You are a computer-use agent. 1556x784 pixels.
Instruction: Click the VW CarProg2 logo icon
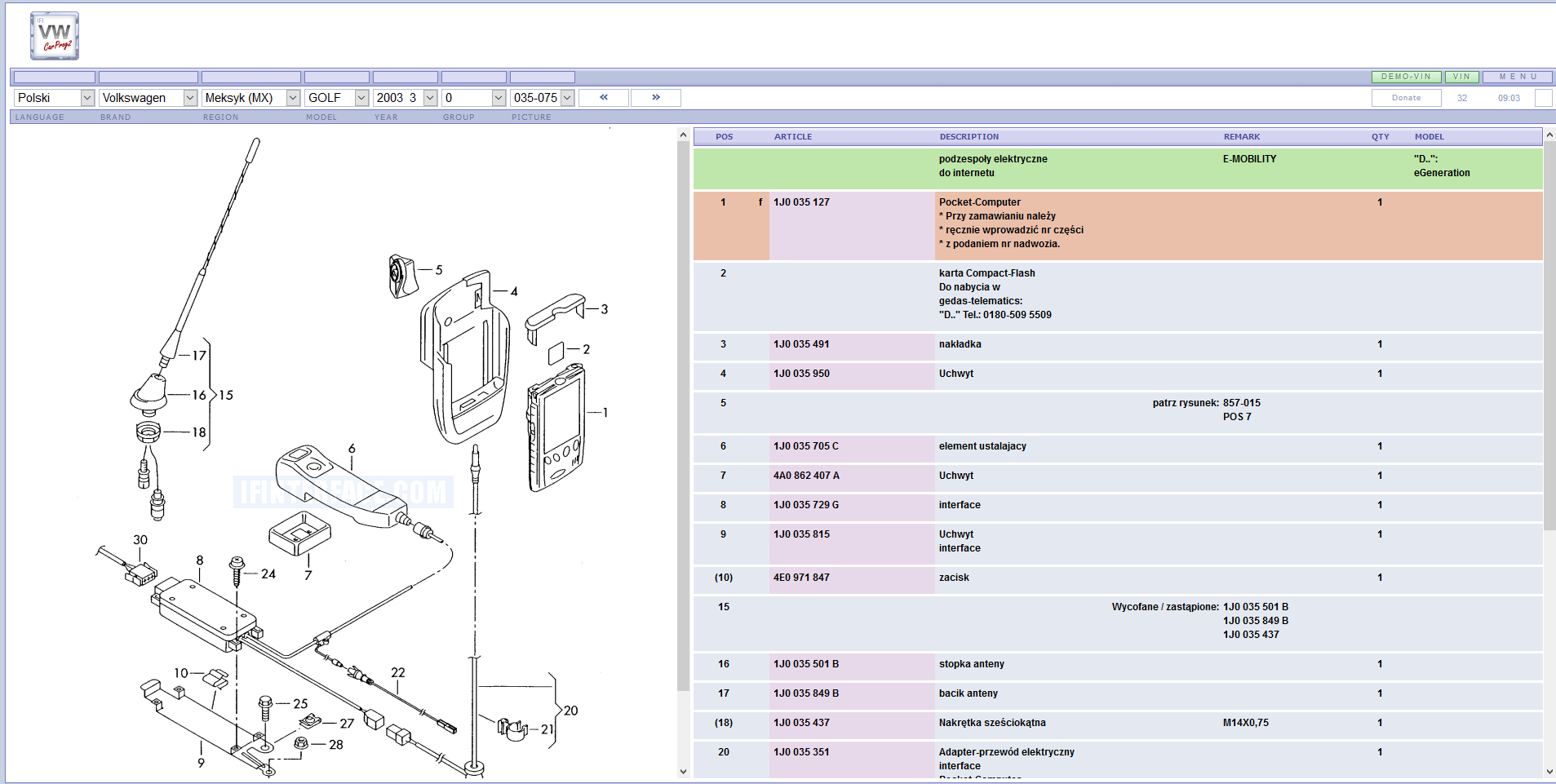pyautogui.click(x=55, y=36)
